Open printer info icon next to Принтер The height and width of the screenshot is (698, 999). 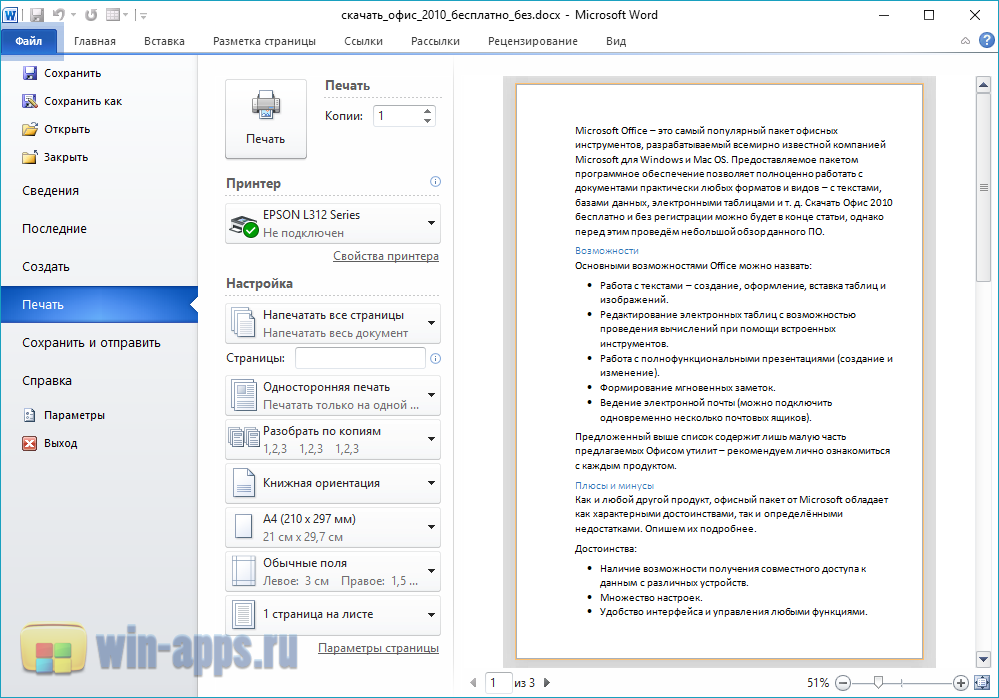coord(435,182)
